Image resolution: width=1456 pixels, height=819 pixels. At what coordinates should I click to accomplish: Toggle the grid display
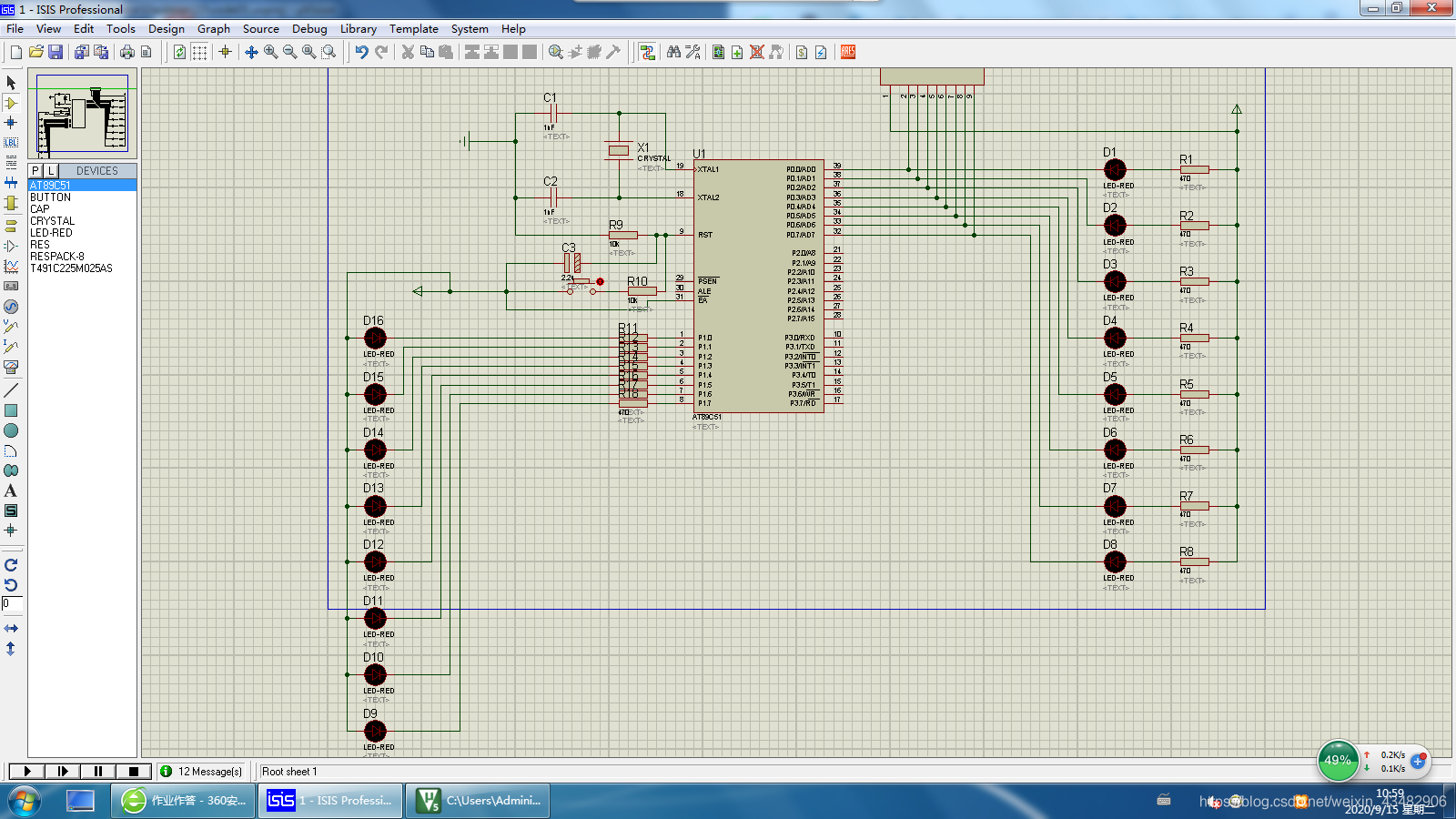tap(199, 53)
